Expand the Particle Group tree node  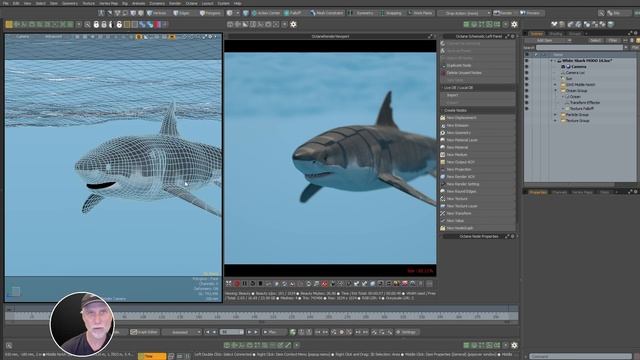tap(556, 115)
